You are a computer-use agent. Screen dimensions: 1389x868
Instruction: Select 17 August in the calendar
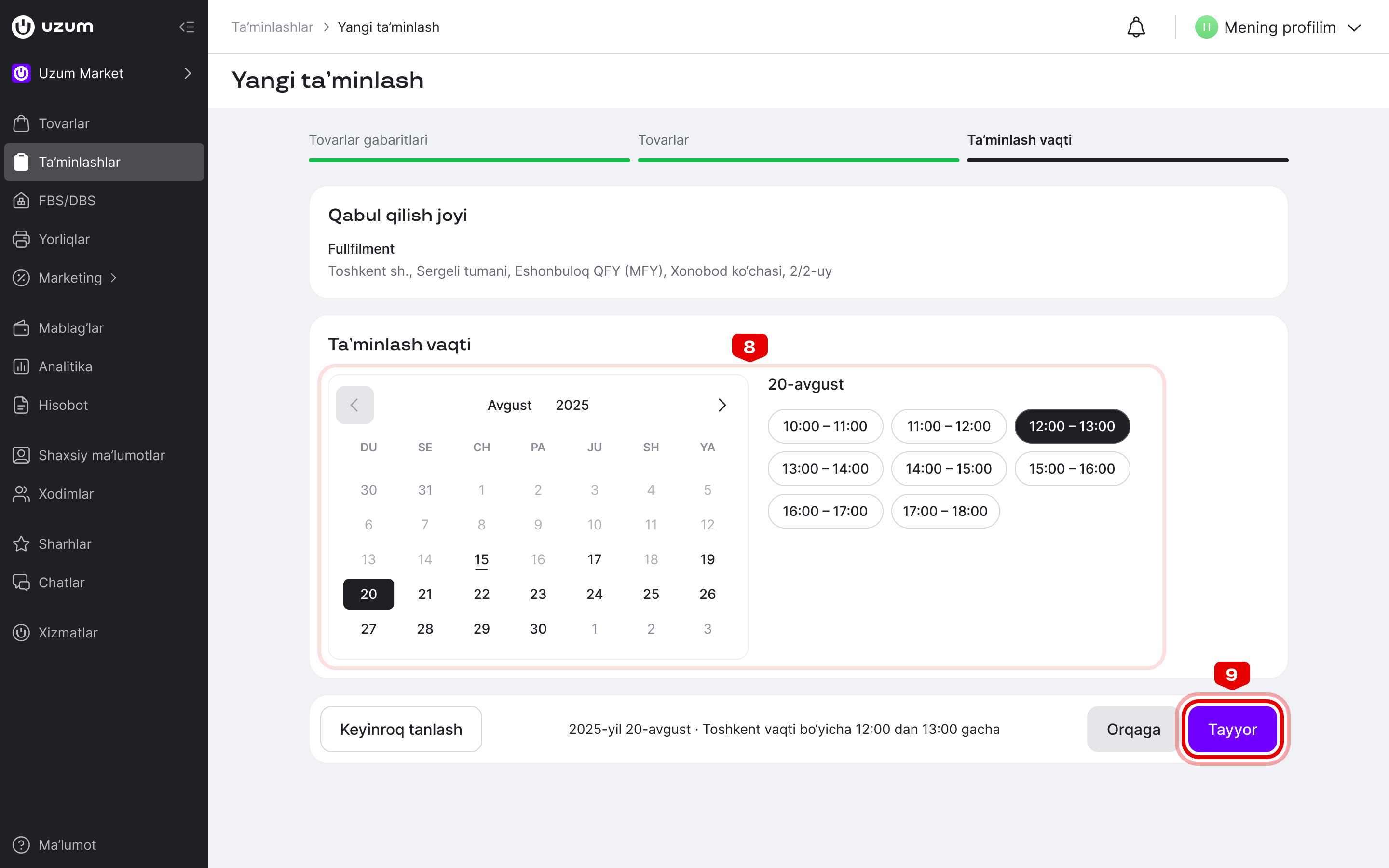click(x=594, y=559)
